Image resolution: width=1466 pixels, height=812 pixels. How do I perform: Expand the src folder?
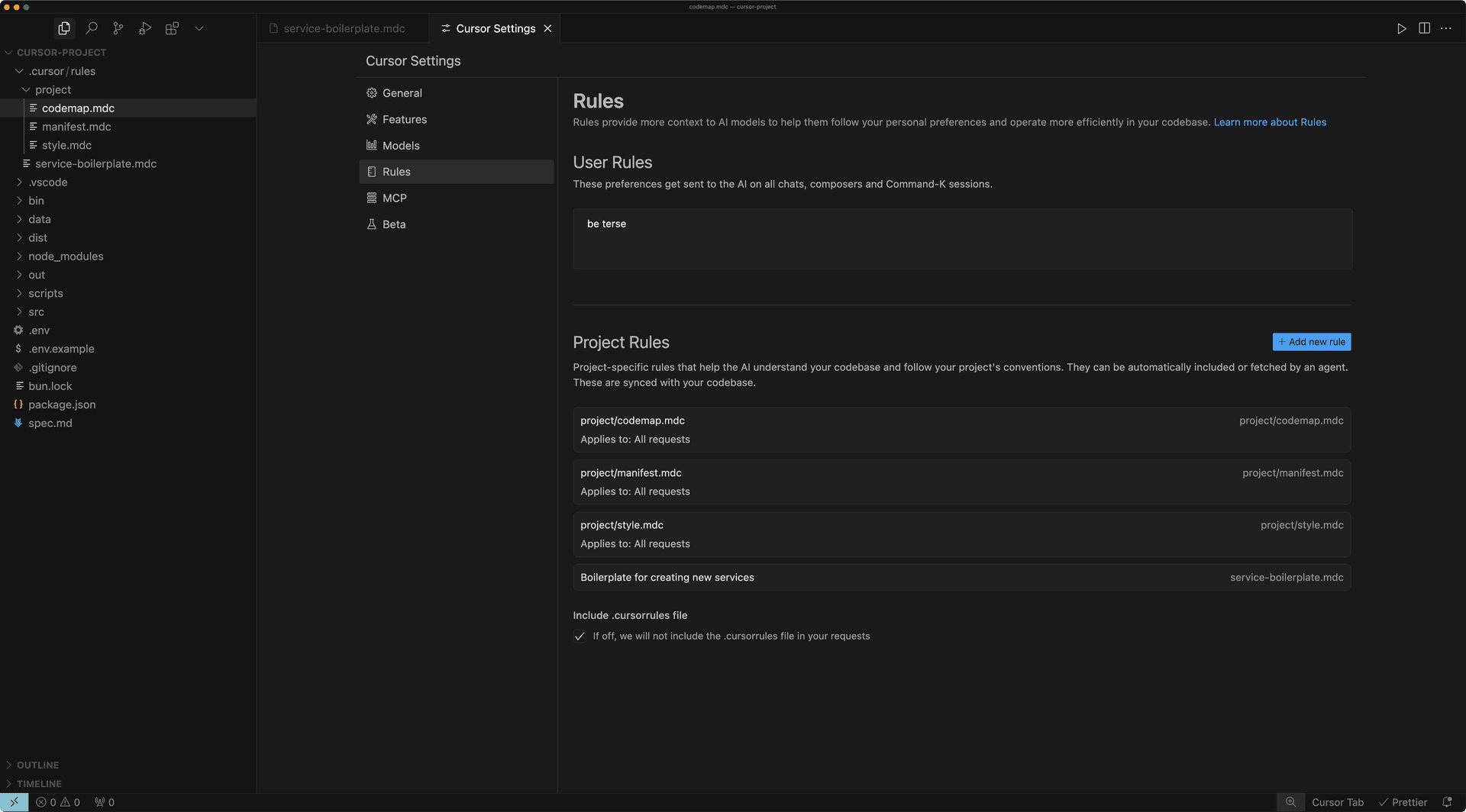point(128,312)
